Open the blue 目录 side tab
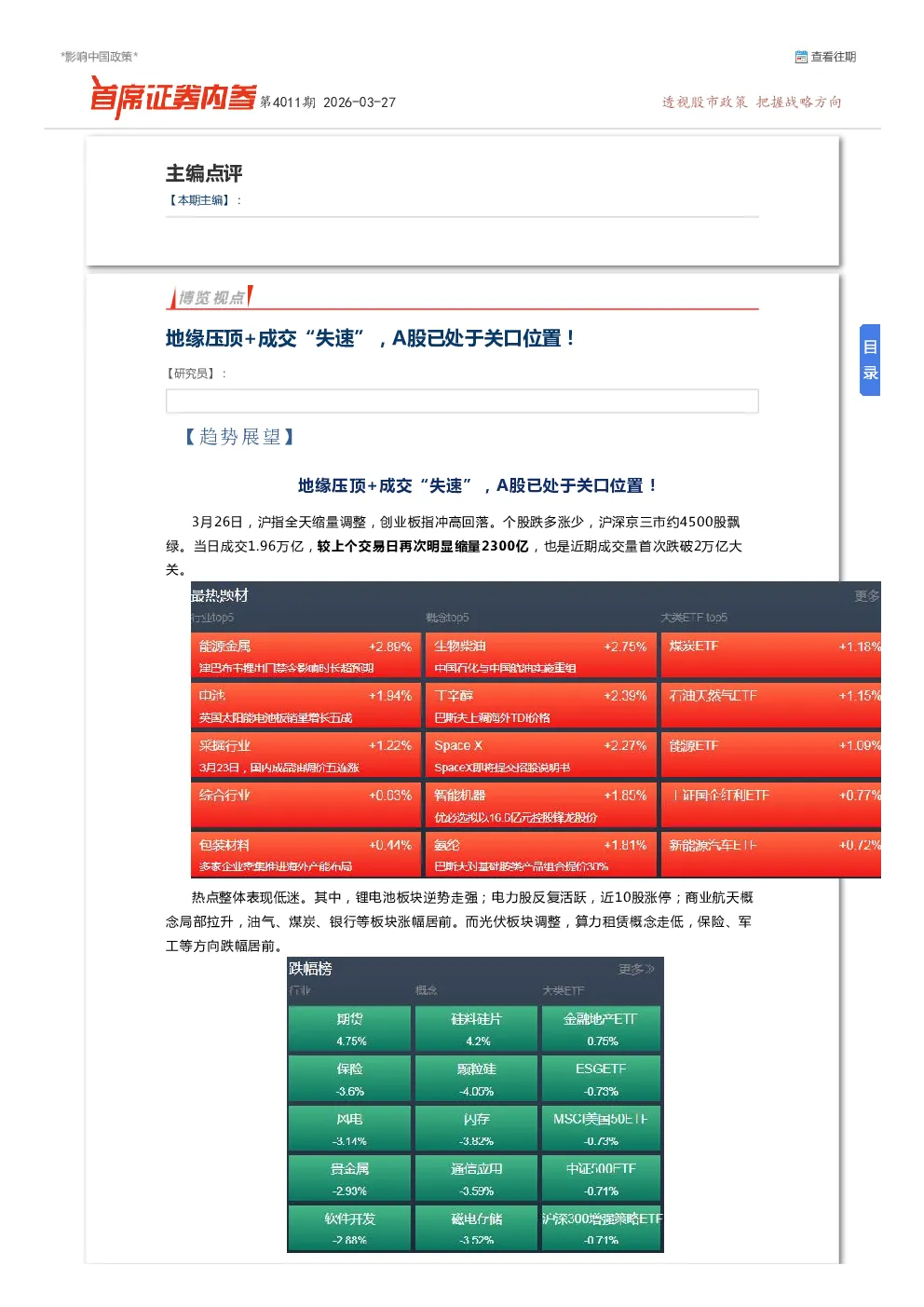The image size is (924, 1307). coord(870,361)
